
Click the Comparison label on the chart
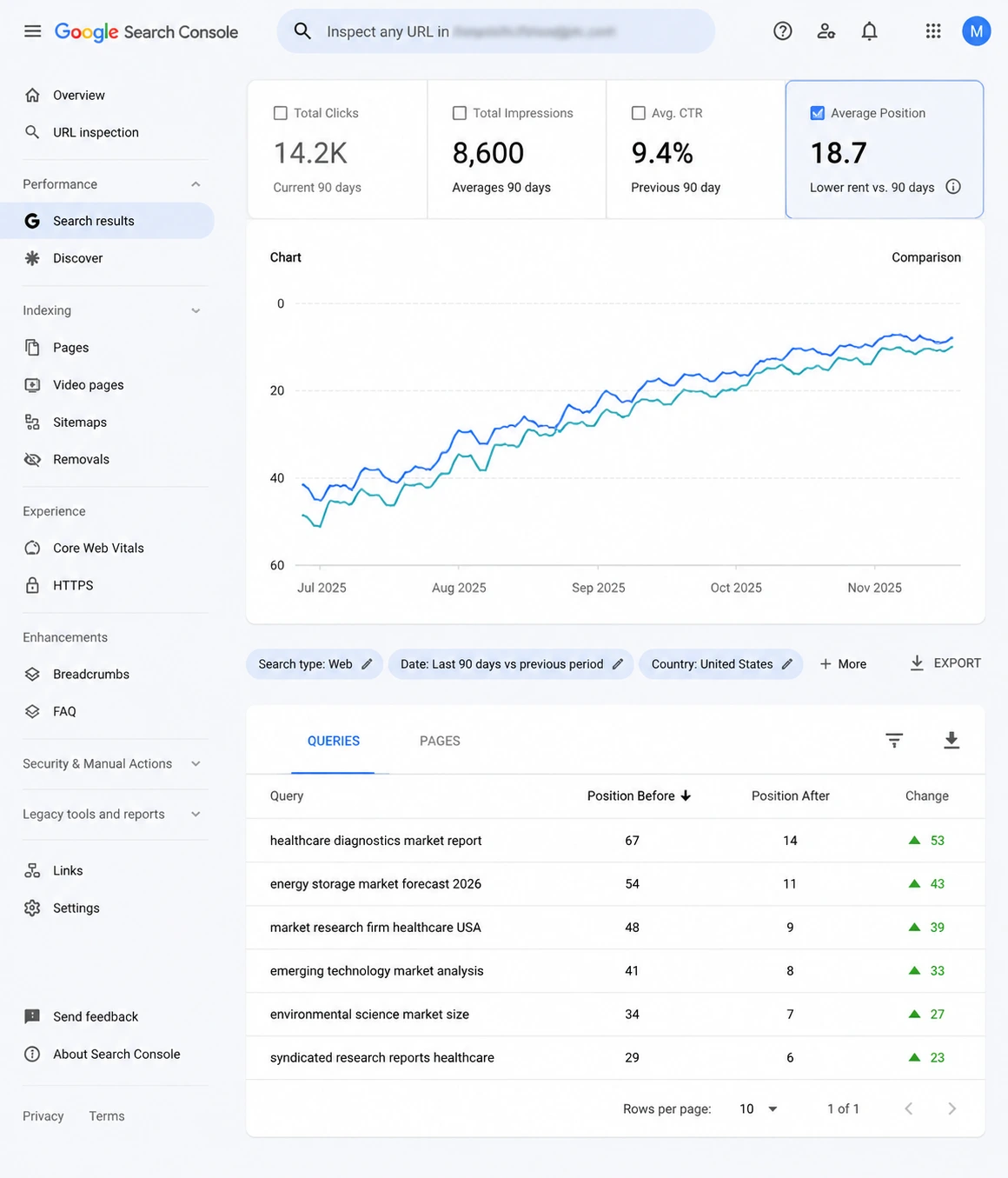coord(926,257)
